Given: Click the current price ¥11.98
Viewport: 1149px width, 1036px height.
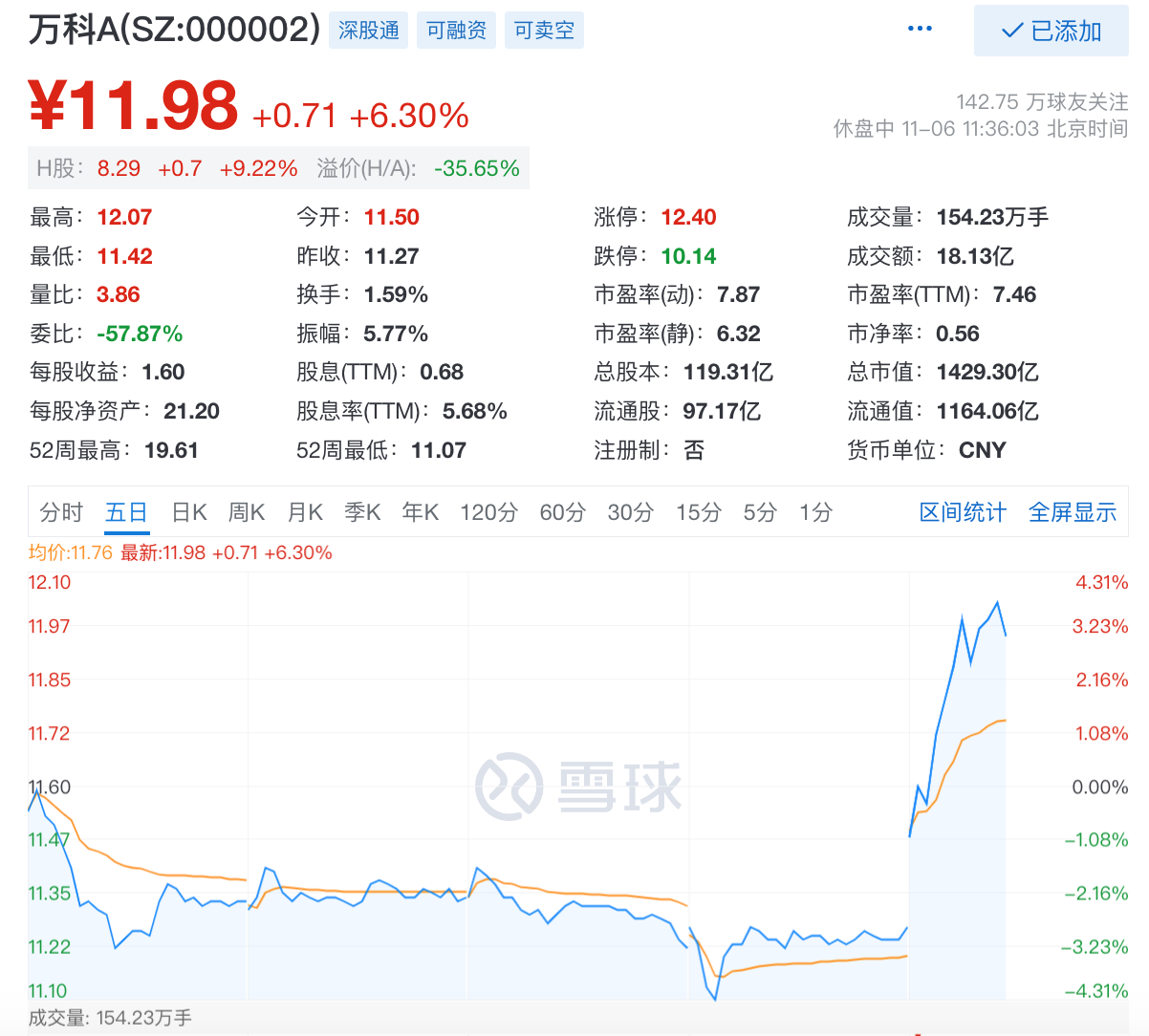Looking at the screenshot, I should 133,105.
